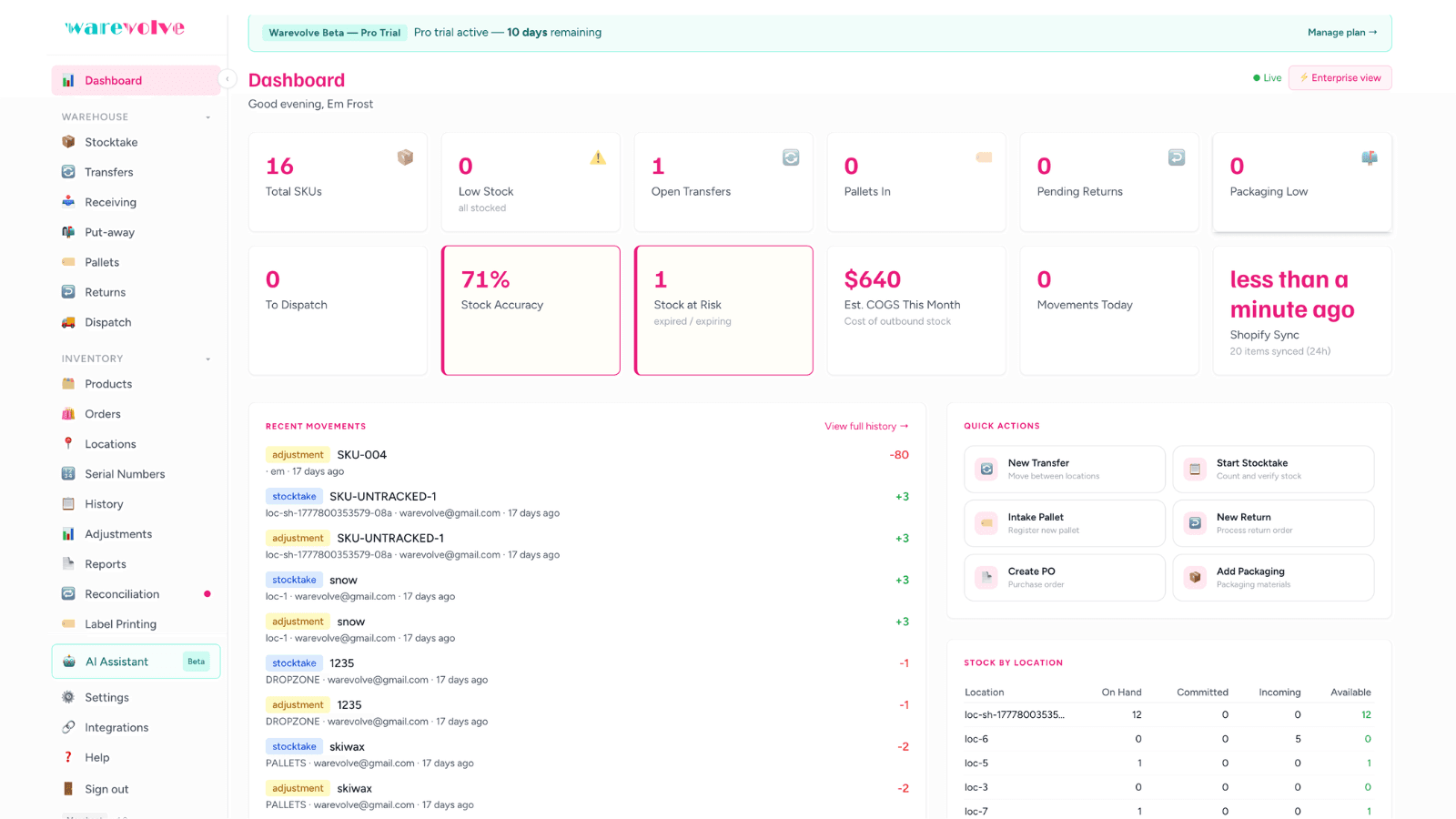Open the Label Printing page
1456x819 pixels.
point(136,624)
